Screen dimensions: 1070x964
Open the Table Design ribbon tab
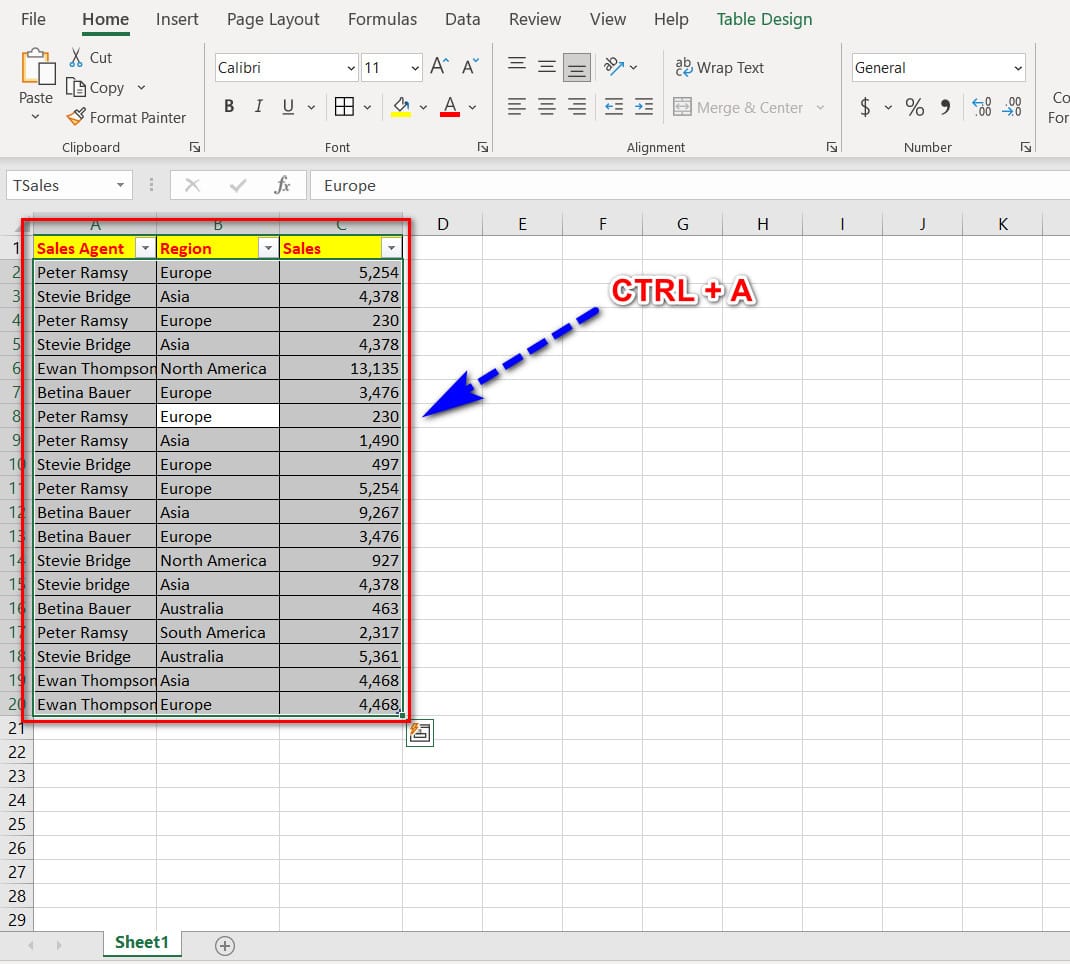coord(764,19)
